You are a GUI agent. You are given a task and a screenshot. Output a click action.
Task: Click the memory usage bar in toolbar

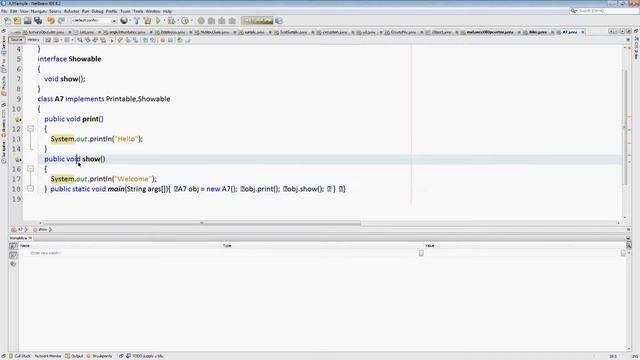[x=257, y=20]
